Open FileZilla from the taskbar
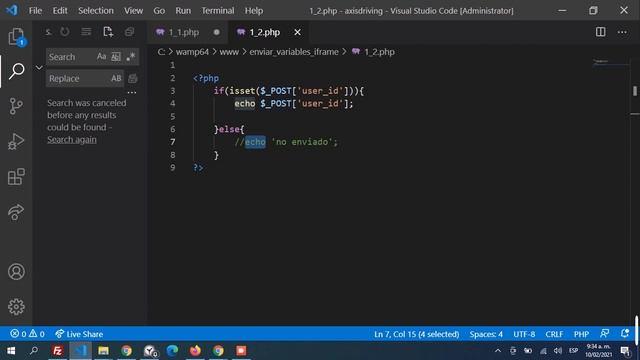 click(58, 351)
